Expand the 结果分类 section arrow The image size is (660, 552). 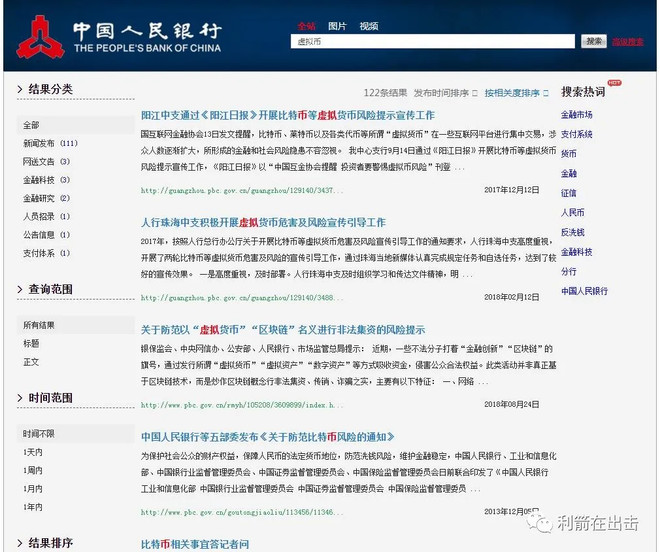tap(20, 89)
